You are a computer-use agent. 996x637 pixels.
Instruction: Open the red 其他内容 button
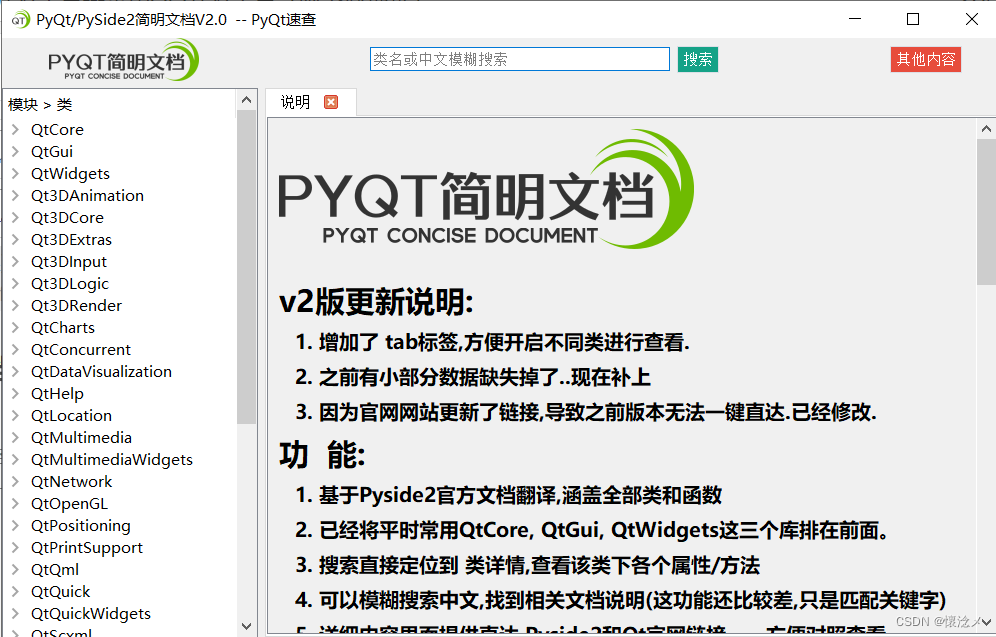click(x=925, y=60)
